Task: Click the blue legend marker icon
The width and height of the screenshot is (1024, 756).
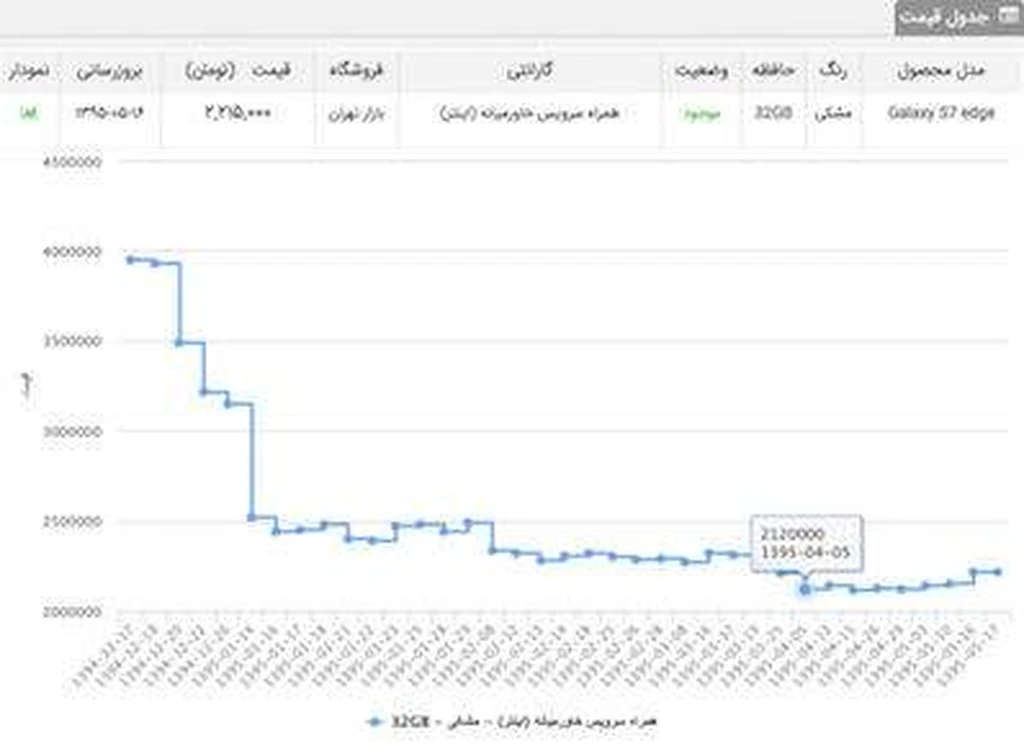Action: 374,721
